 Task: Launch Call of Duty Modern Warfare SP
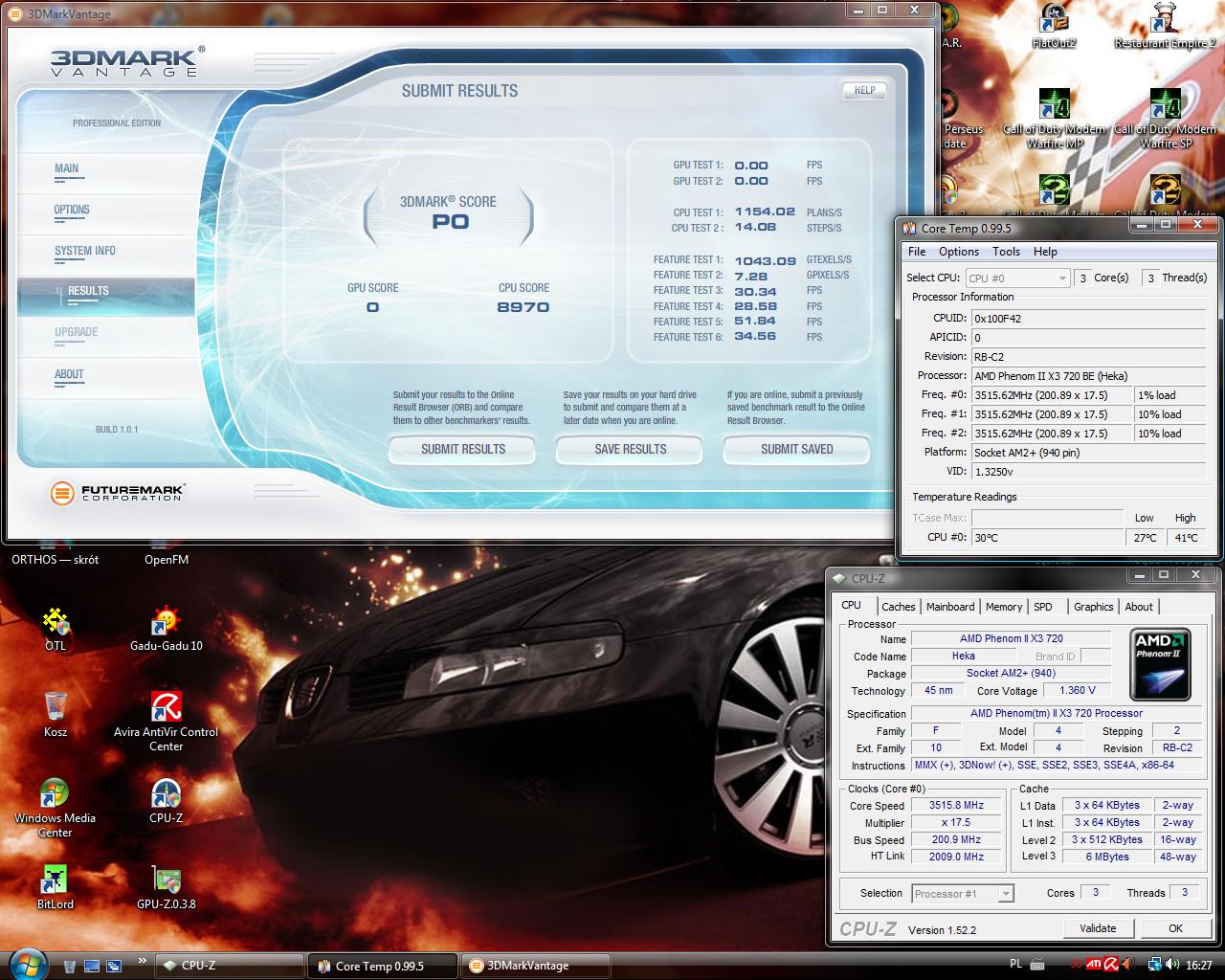pyautogui.click(x=1165, y=119)
